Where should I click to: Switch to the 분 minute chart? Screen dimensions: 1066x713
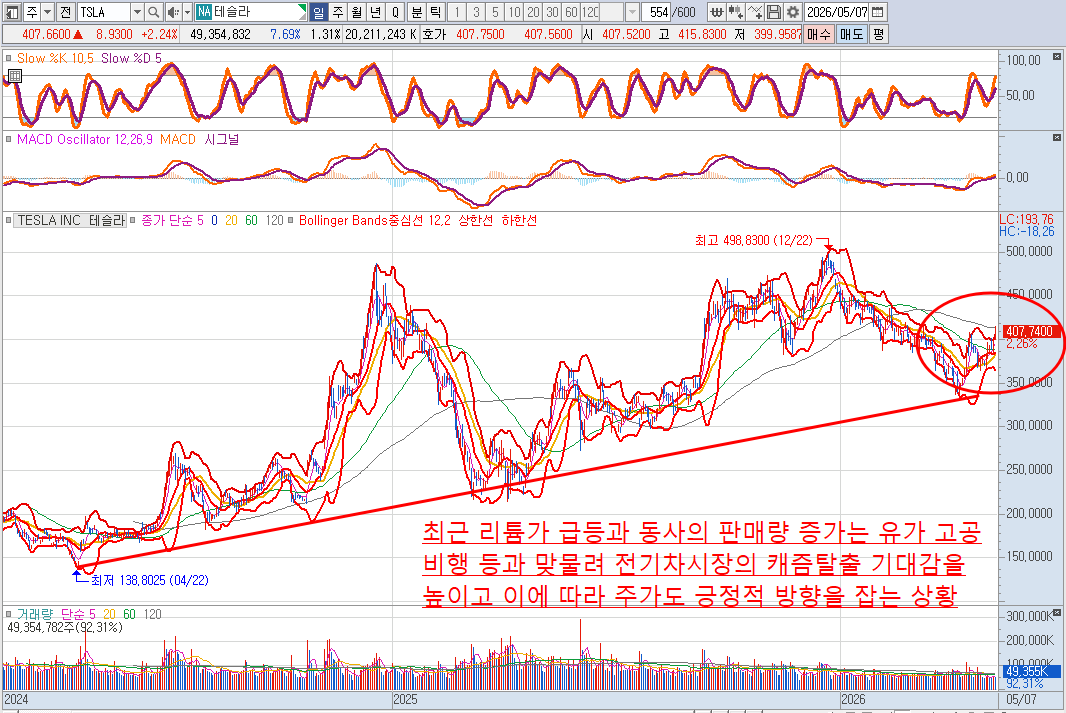417,12
